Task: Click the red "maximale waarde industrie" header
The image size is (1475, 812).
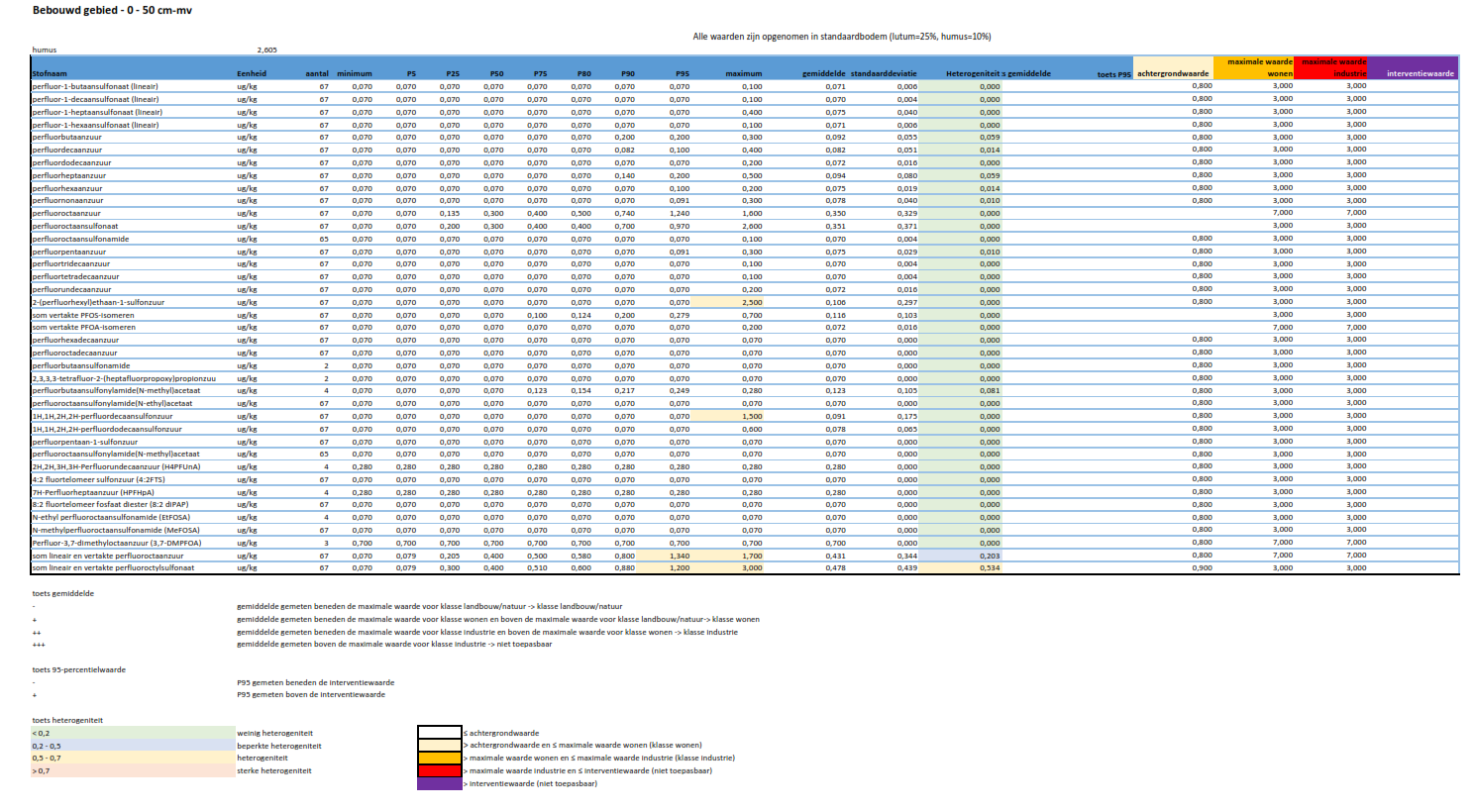Action: click(x=1333, y=67)
